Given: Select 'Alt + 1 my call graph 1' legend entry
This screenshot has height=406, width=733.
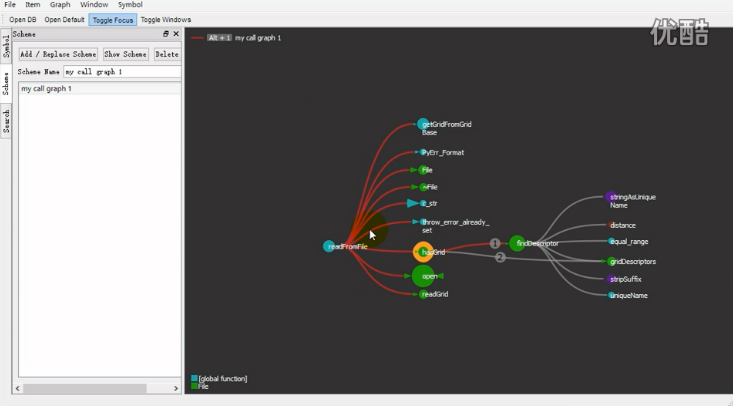Looking at the screenshot, I should coord(236,38).
